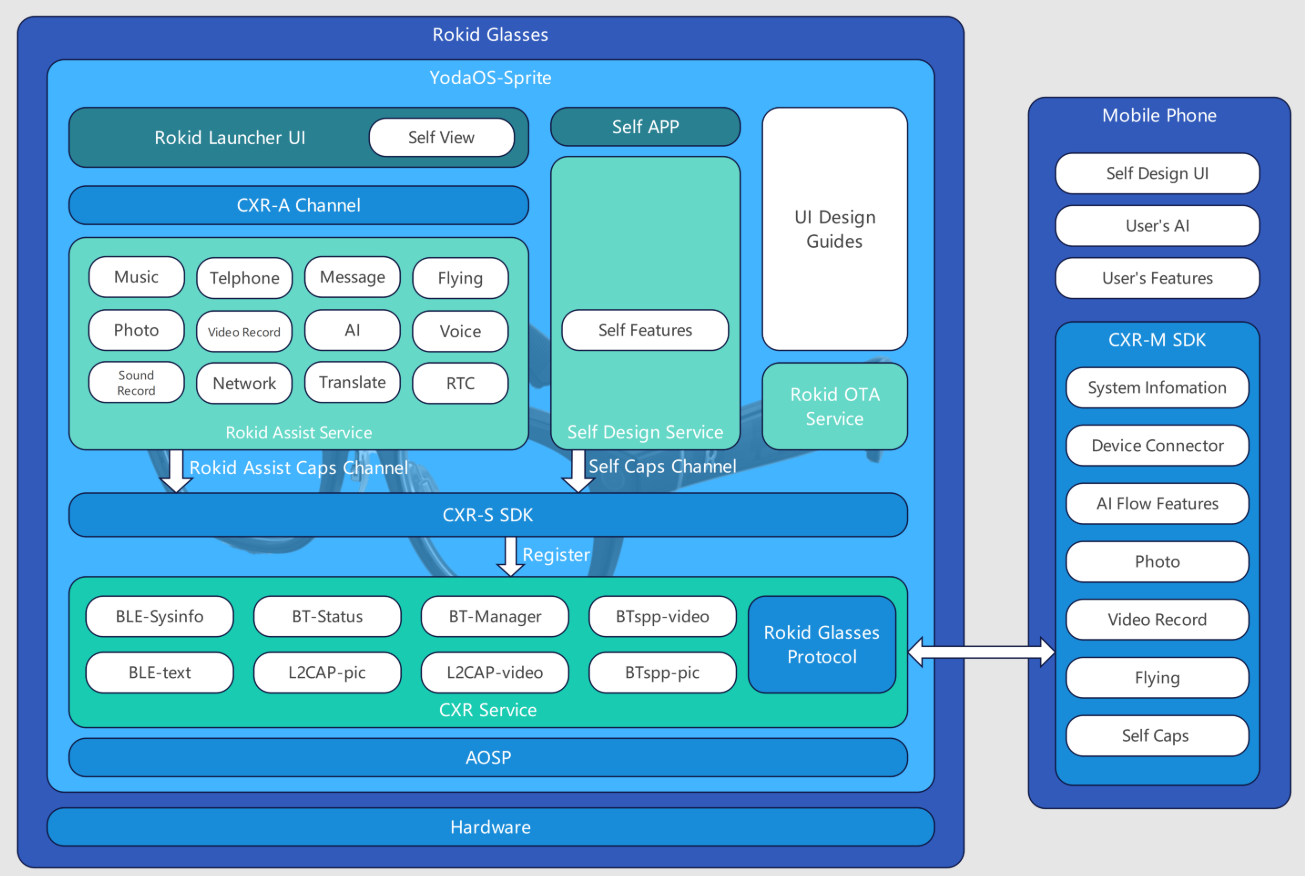Select Video Record in CXR-M SDK
Viewport: 1305px width, 876px height.
point(1157,620)
